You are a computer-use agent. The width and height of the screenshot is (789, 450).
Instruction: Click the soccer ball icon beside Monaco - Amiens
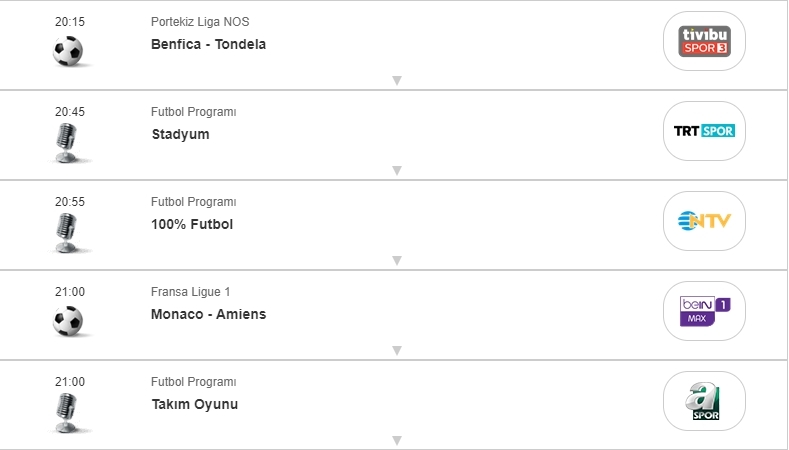(x=68, y=321)
